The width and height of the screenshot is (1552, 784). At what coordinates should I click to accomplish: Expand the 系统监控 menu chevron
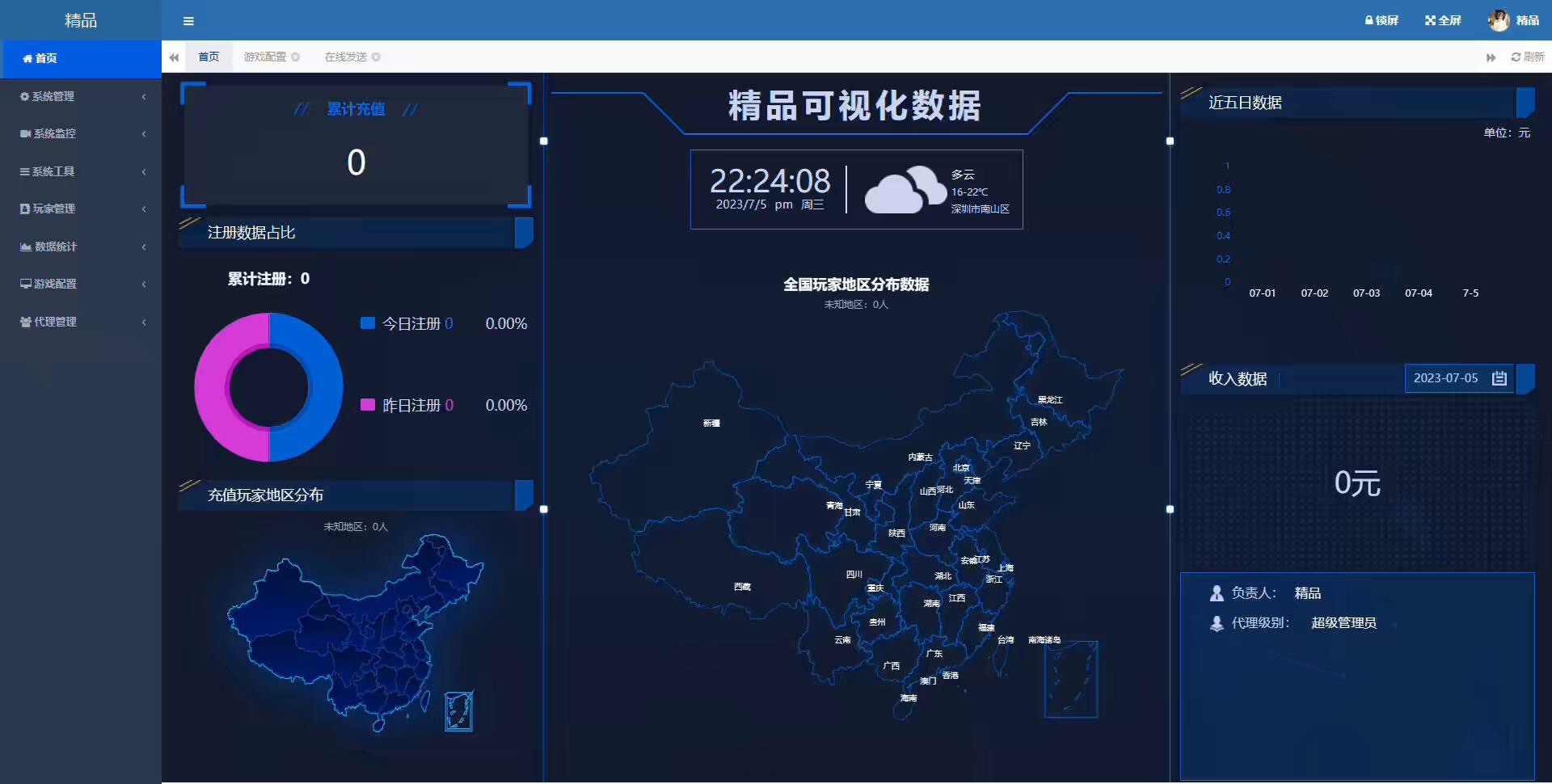click(x=144, y=134)
